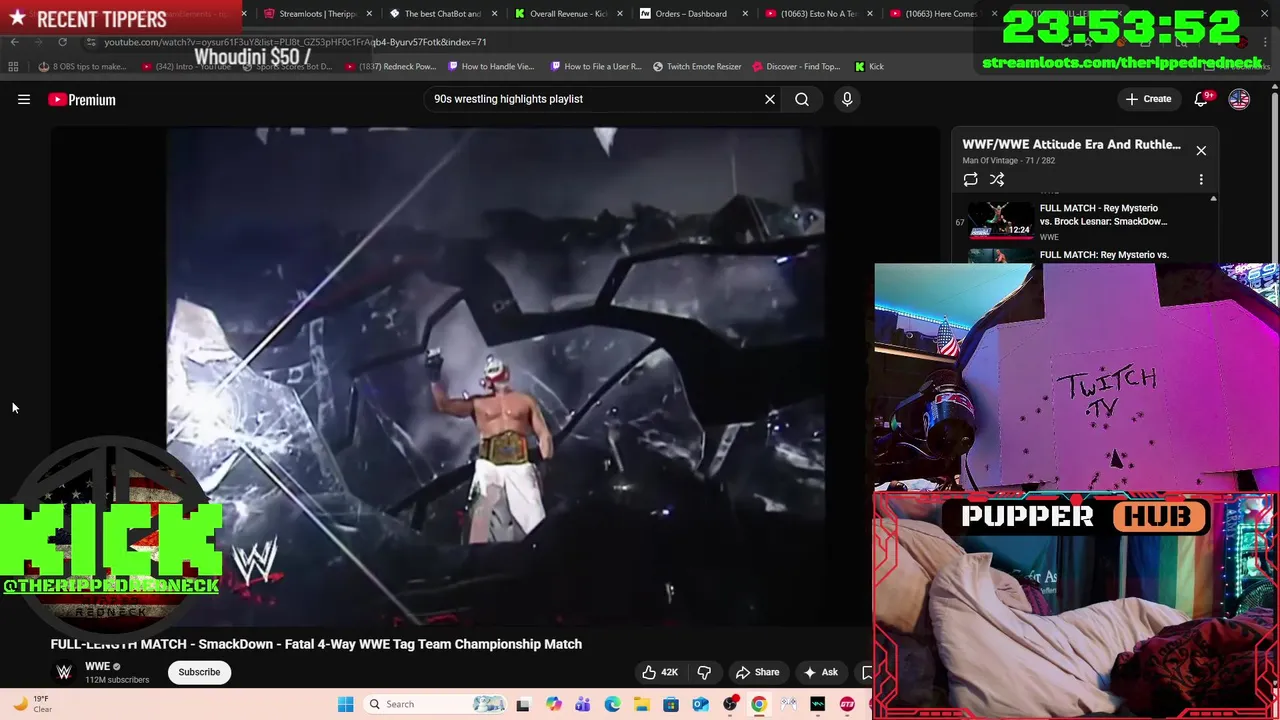Switch to the Overall Revenue Kick tab

pos(567,14)
